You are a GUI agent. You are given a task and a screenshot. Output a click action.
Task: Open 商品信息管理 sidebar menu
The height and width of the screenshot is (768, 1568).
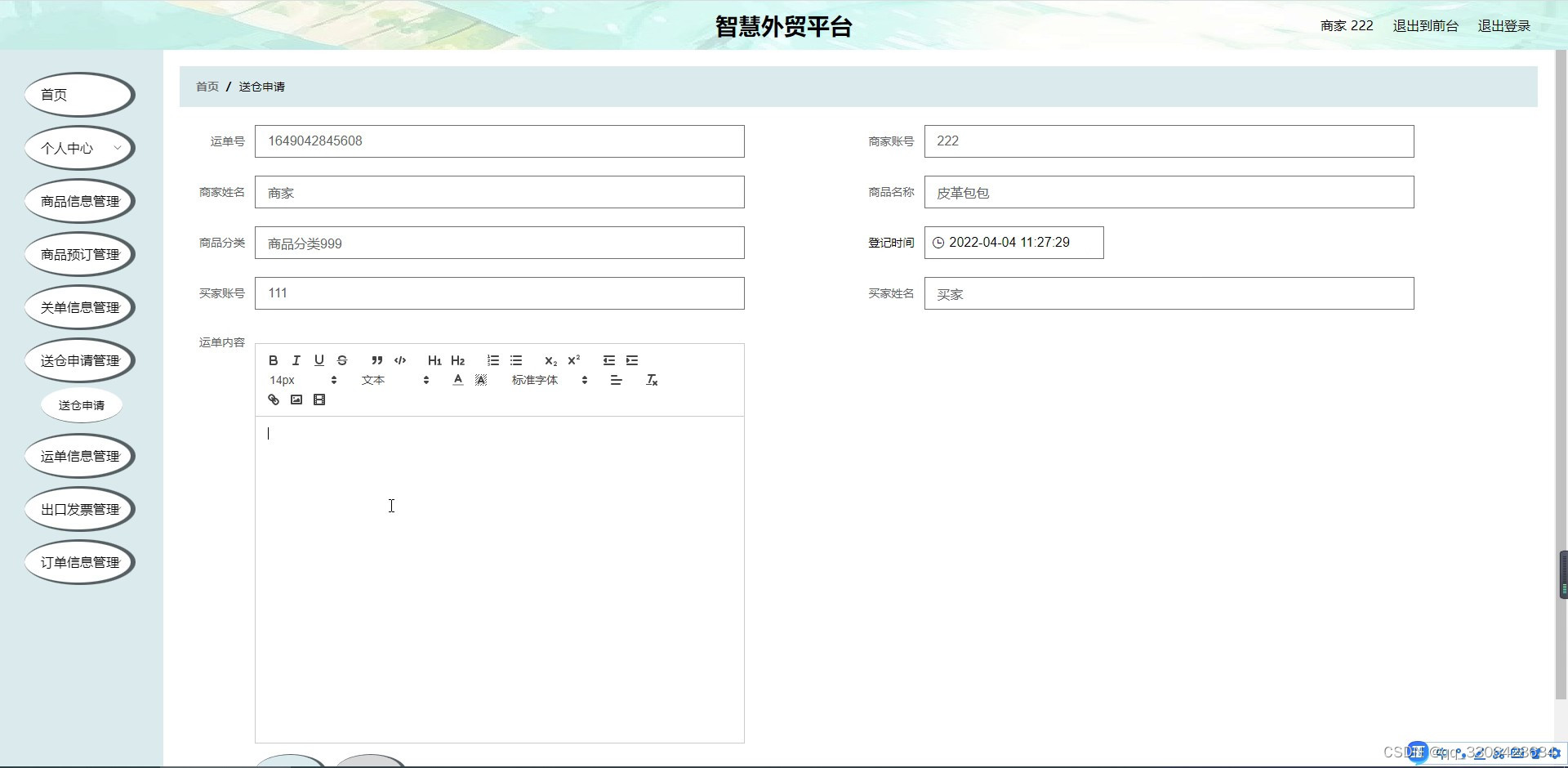click(80, 201)
